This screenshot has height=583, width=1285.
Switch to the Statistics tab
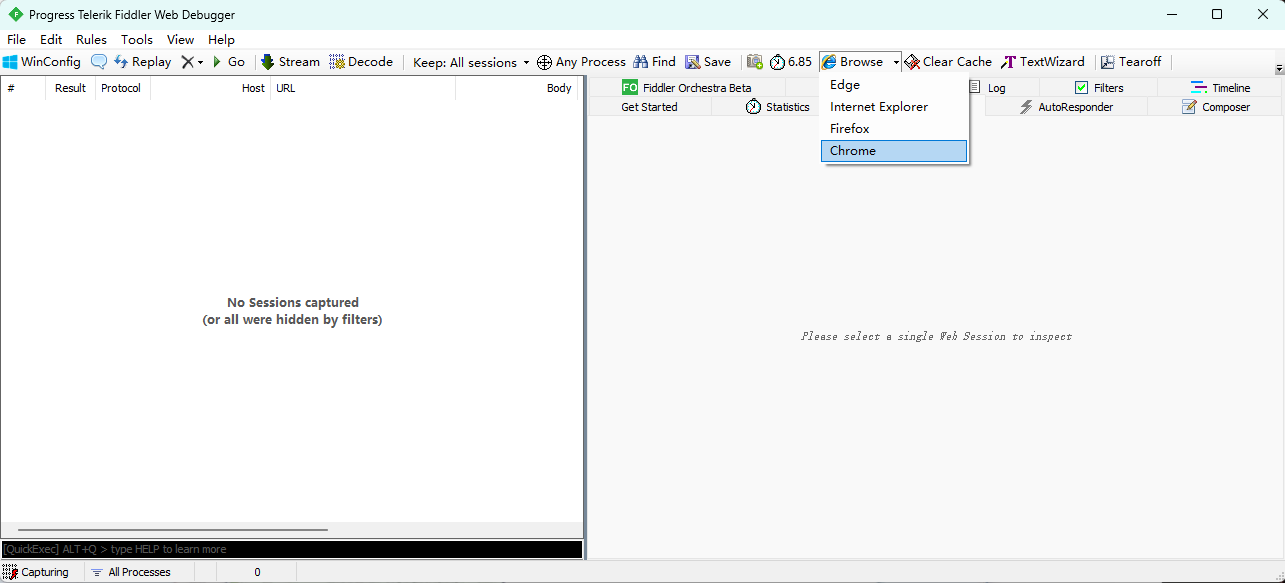point(778,107)
